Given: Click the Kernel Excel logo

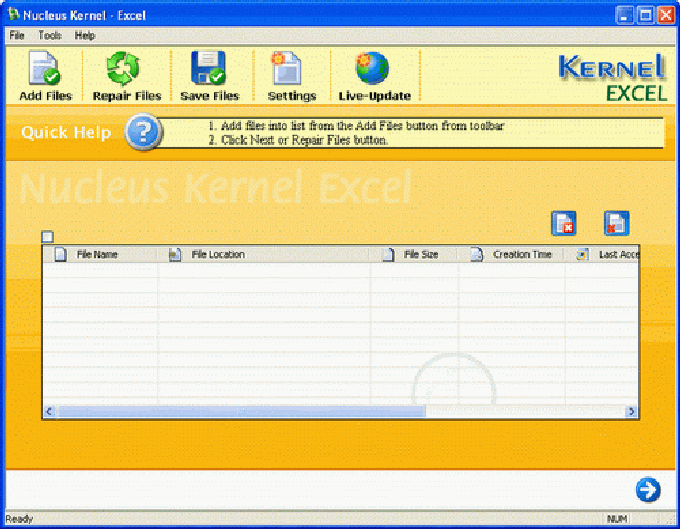Looking at the screenshot, I should [x=612, y=77].
